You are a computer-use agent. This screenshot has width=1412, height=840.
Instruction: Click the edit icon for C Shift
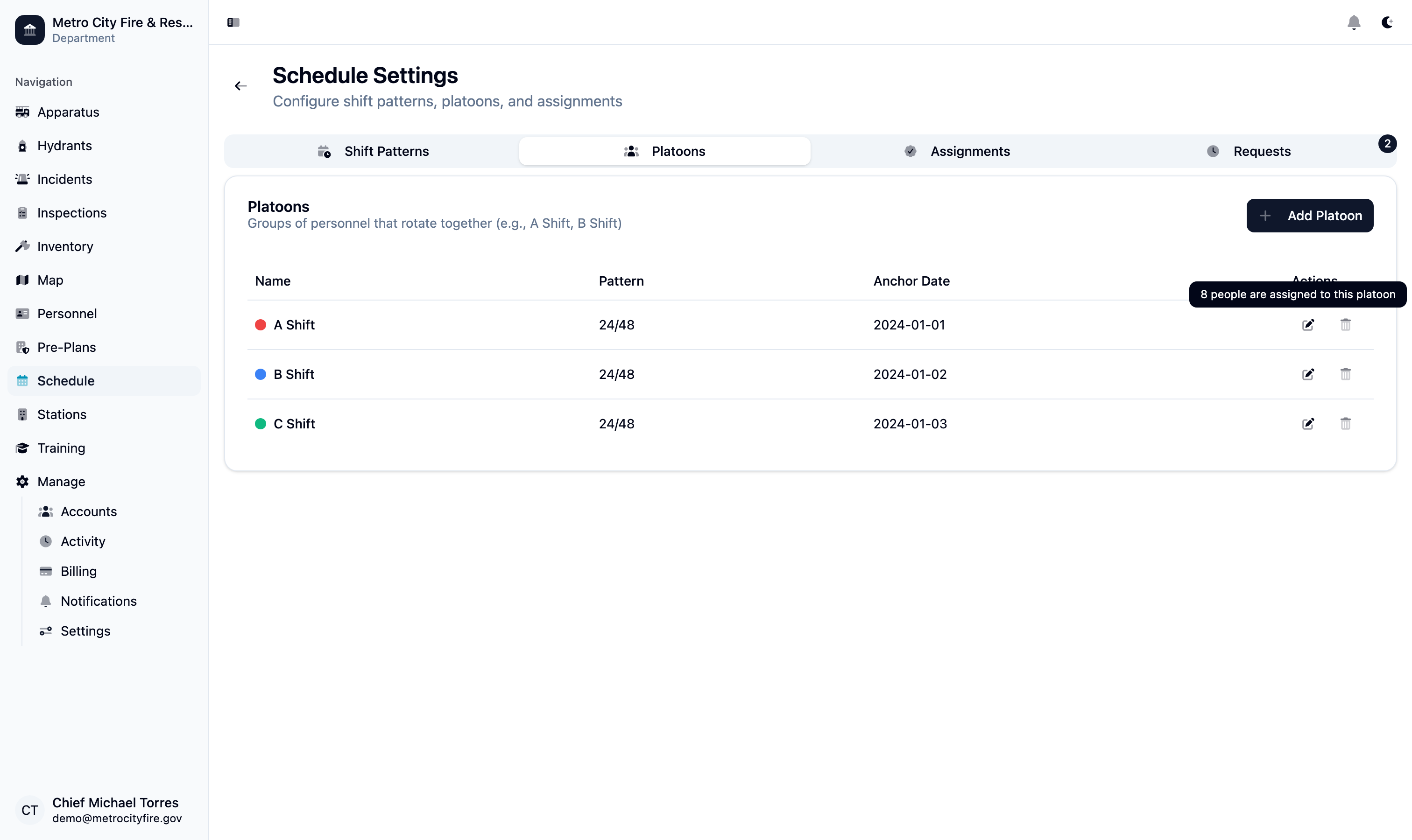point(1307,424)
